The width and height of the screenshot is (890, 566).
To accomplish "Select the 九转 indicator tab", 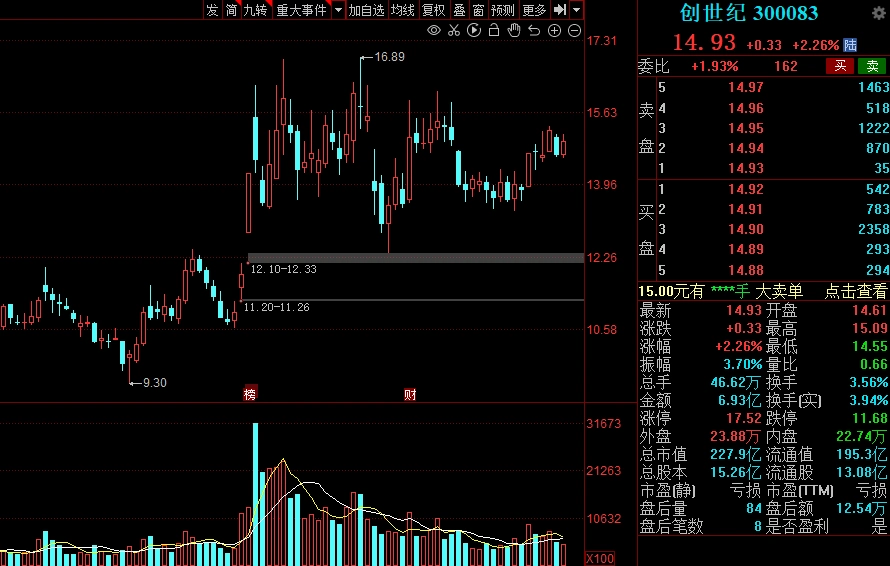I will coord(255,10).
